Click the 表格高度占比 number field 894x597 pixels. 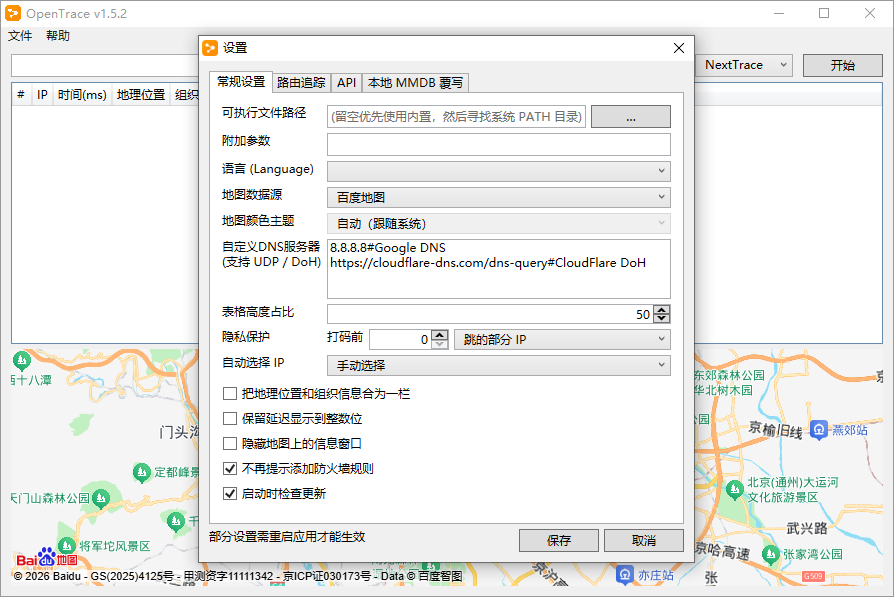click(490, 314)
